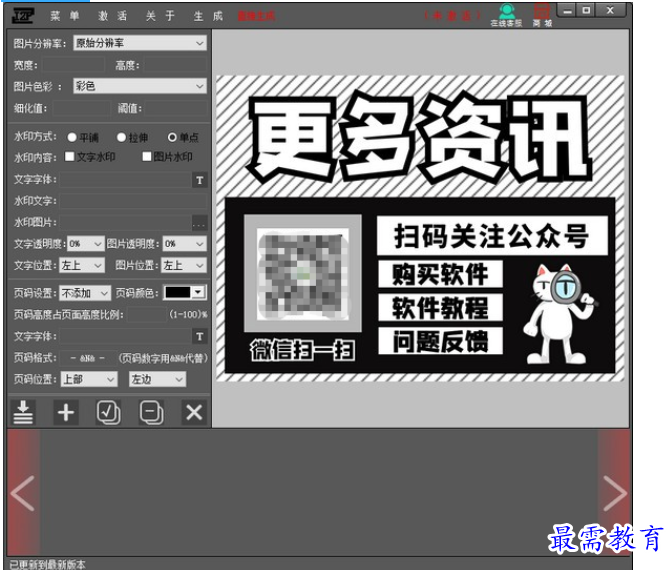The image size is (672, 570).
Task: Click the select-all checkmark icon
Action: 108,412
